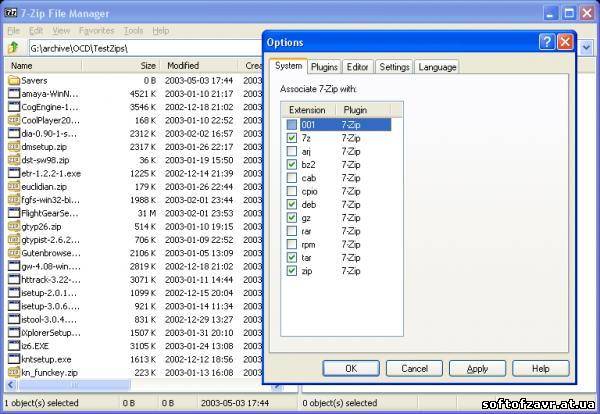Uncheck the gz extension checkbox
This screenshot has width=600, height=414.
292,218
